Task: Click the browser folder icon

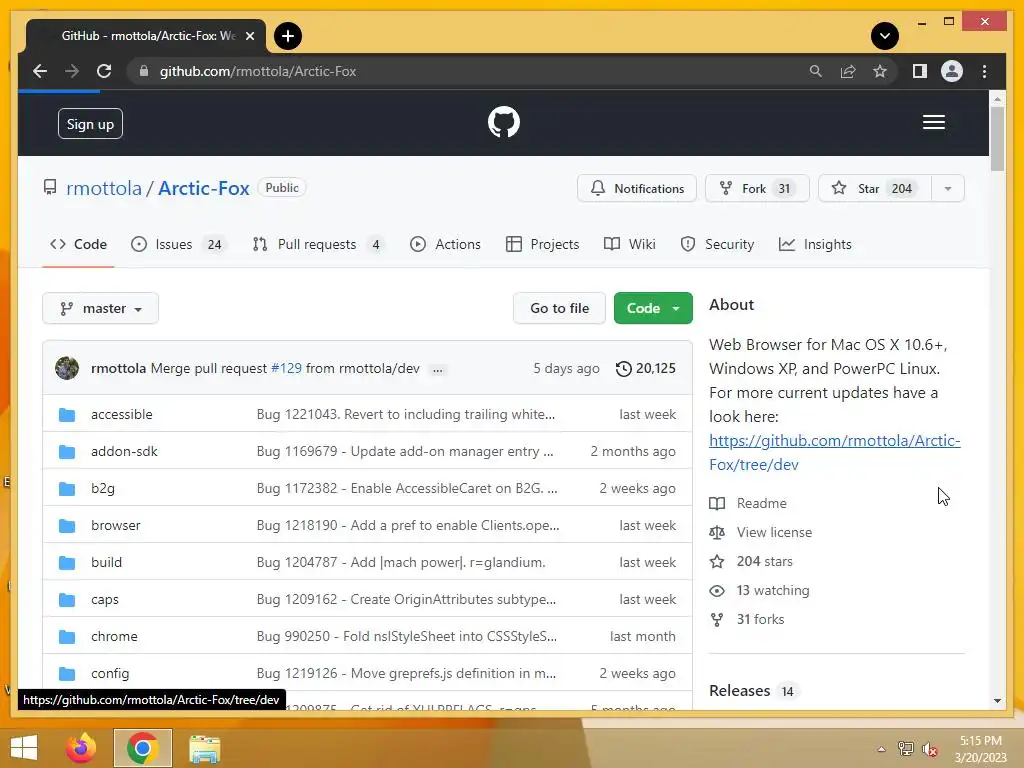Action: (67, 526)
